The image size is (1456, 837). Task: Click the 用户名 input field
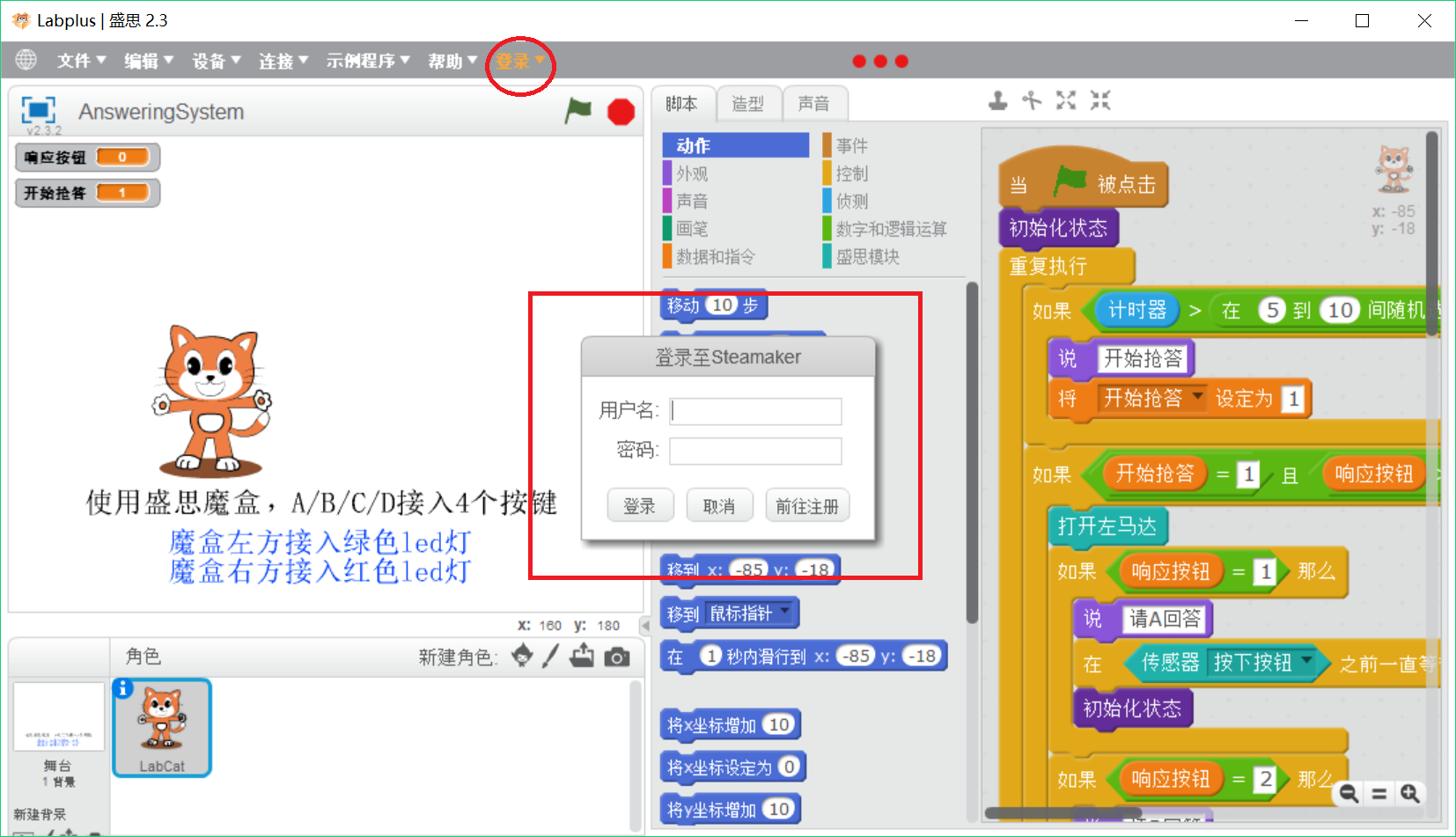pyautogui.click(x=755, y=411)
